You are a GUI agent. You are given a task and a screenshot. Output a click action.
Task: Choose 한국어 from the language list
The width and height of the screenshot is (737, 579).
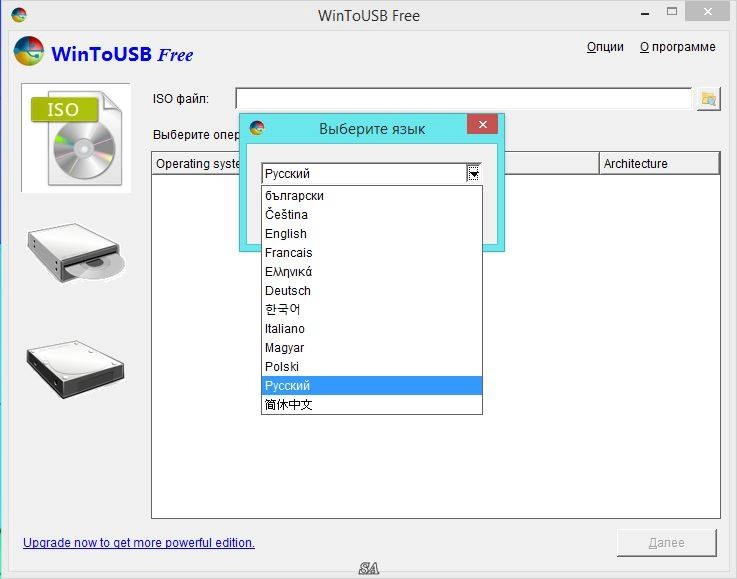tap(372, 309)
